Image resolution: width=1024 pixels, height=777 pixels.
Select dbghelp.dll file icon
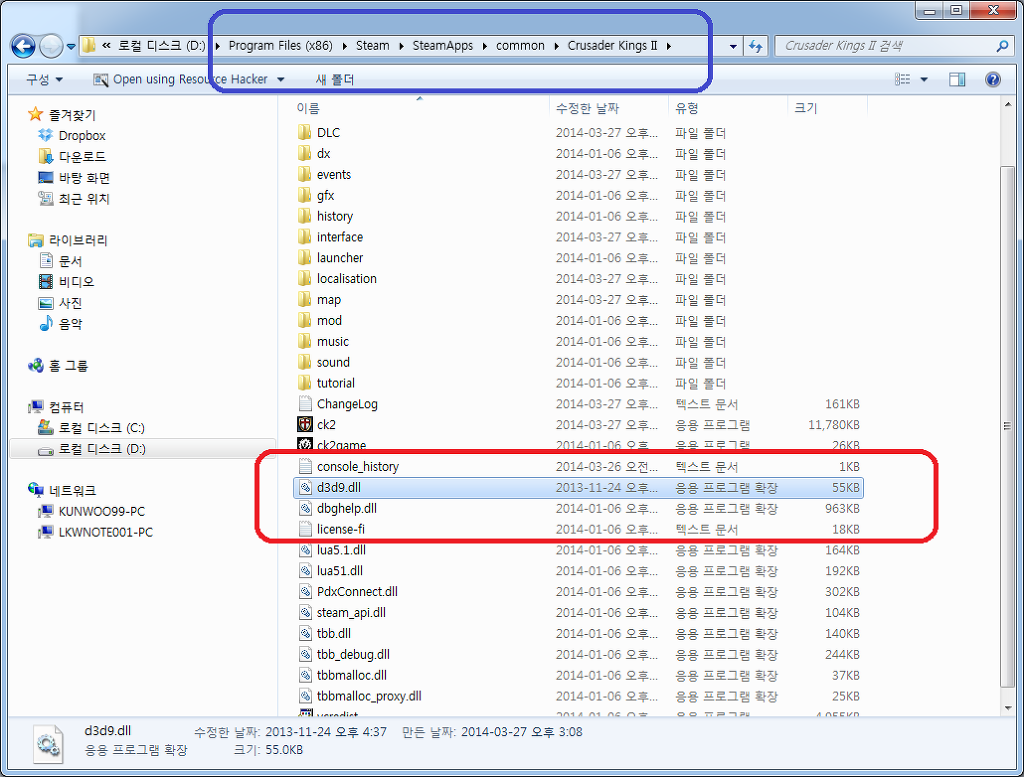pos(305,508)
